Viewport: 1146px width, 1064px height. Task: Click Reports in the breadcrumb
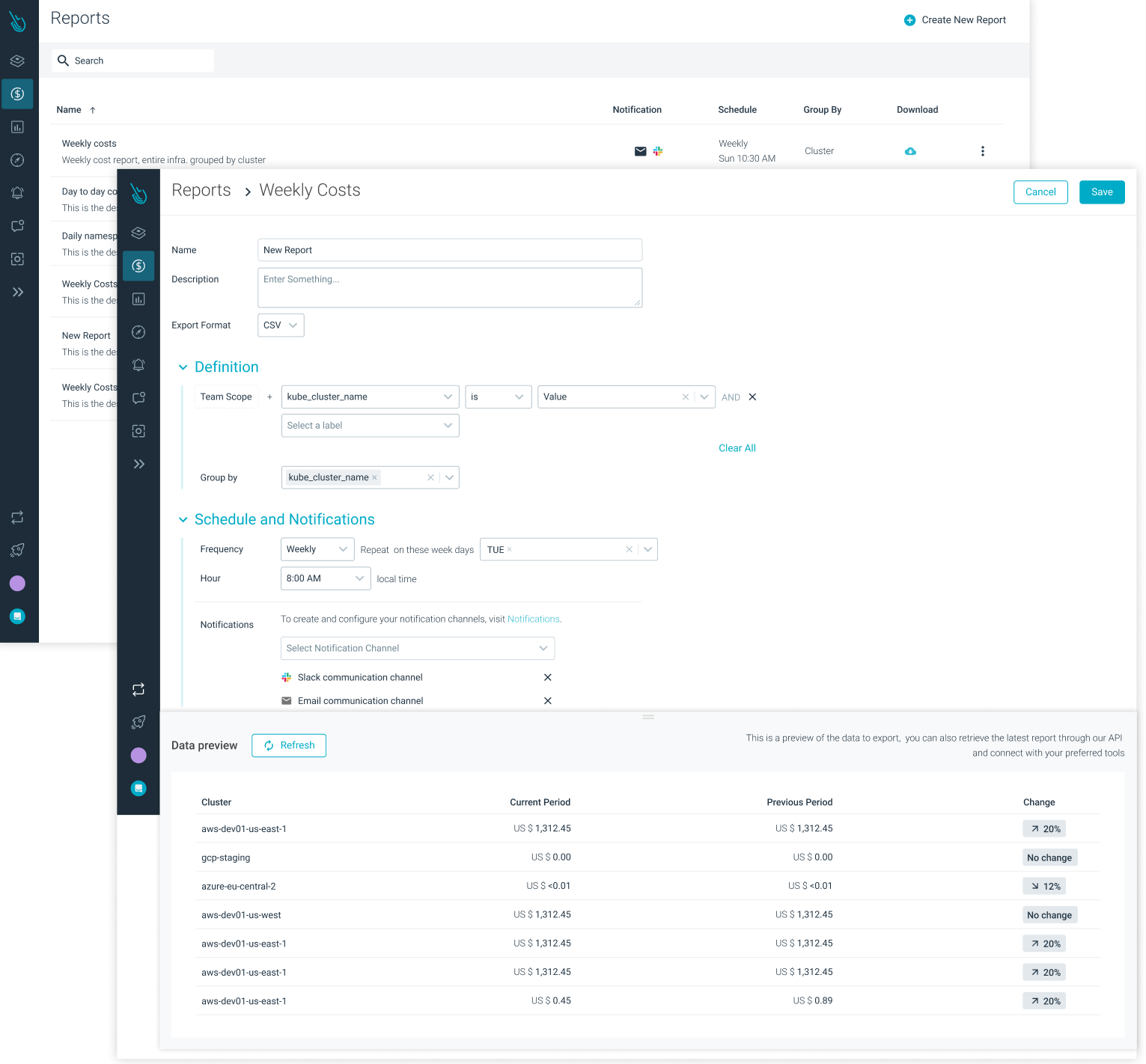[201, 191]
